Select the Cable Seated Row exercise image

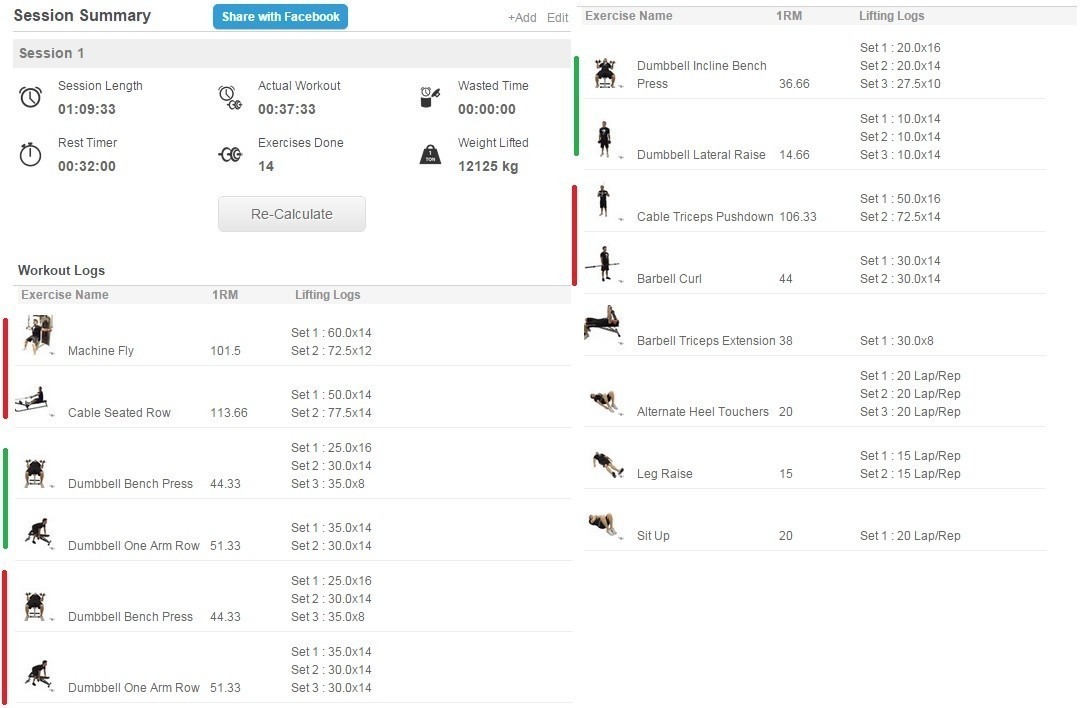tap(31, 401)
